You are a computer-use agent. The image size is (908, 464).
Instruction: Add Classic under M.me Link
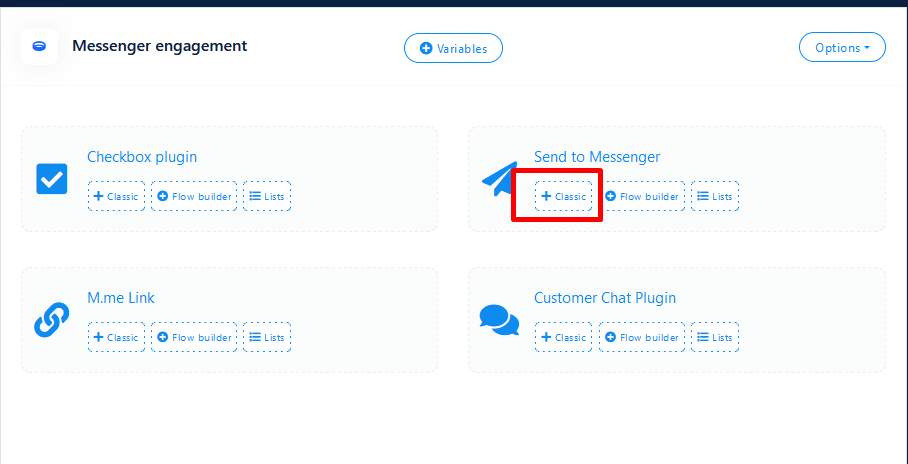click(116, 338)
